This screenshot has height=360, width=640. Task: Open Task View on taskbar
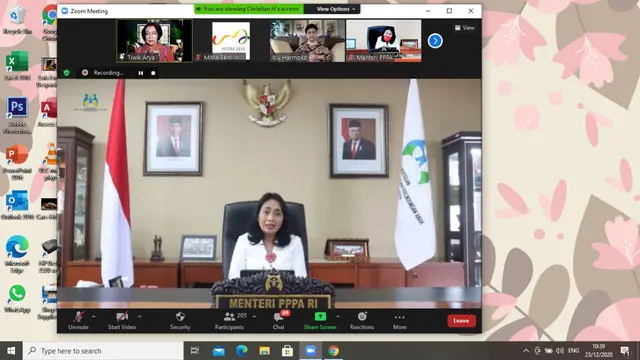(195, 351)
